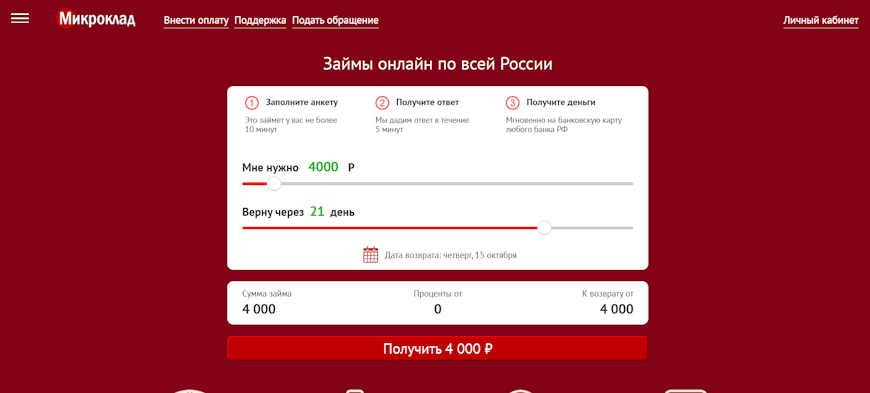Click the calendar icon near return date
Screen dimensions: 870x393
click(371, 255)
